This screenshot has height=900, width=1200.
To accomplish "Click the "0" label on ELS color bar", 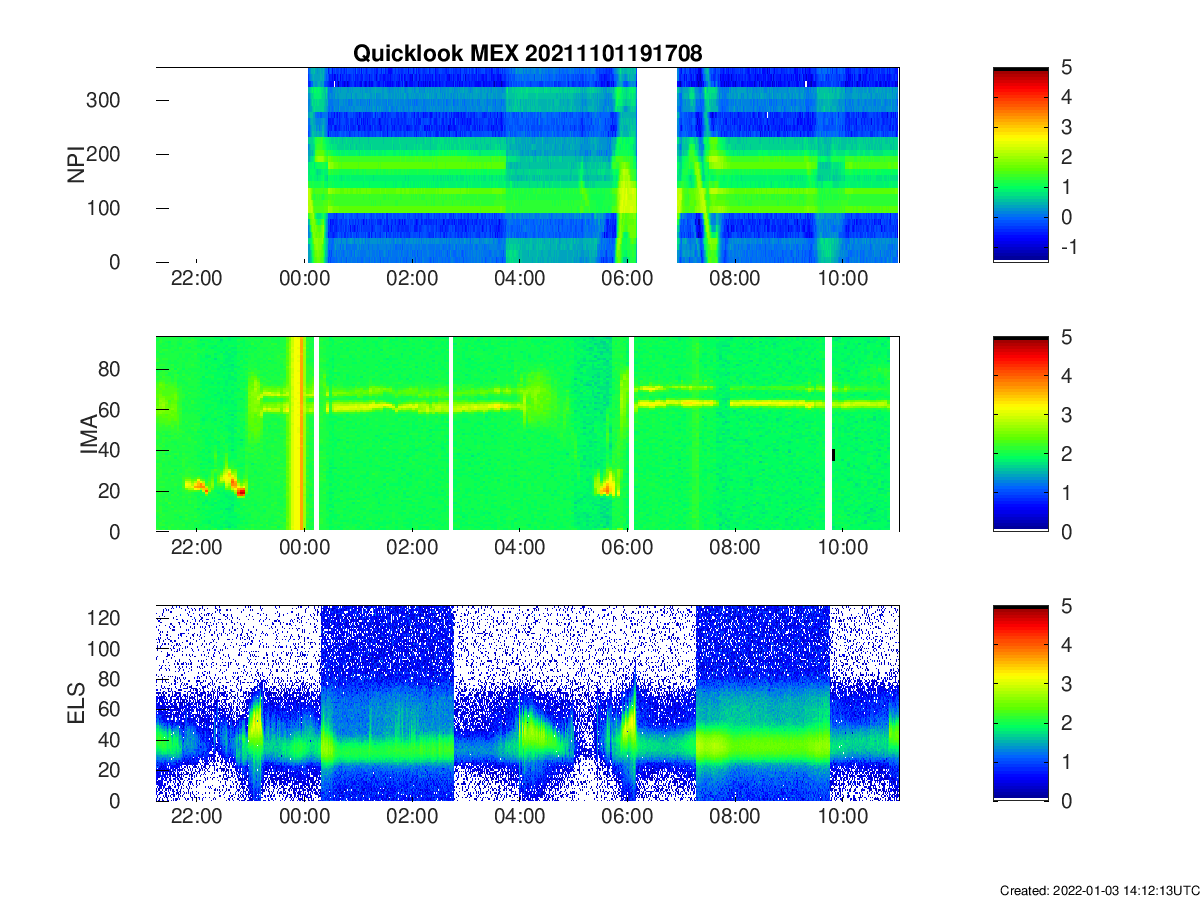I will (x=1067, y=801).
